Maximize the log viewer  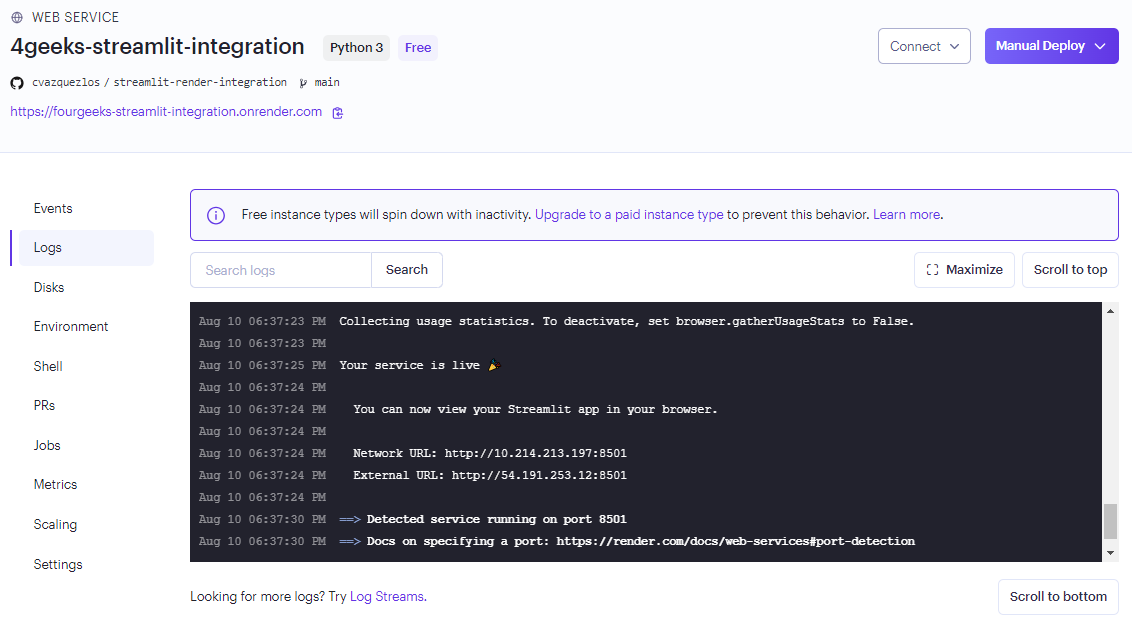964,269
